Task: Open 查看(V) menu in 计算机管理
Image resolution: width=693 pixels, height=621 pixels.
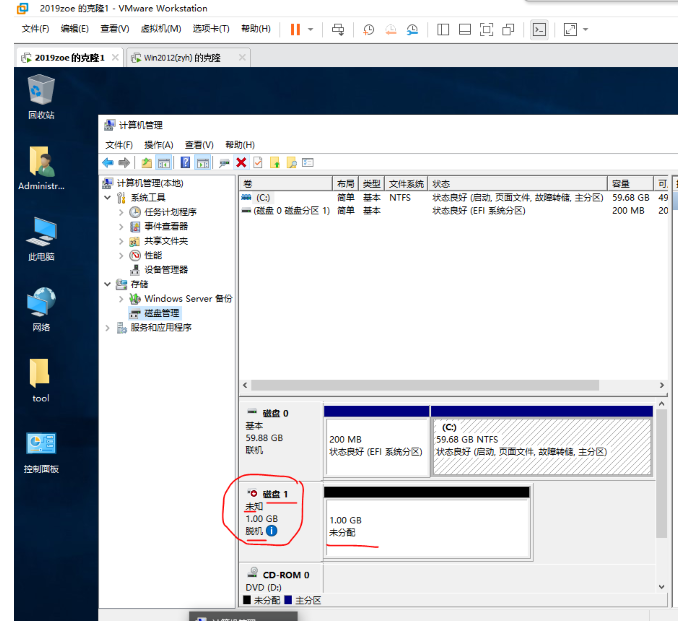Action: pyautogui.click(x=199, y=145)
